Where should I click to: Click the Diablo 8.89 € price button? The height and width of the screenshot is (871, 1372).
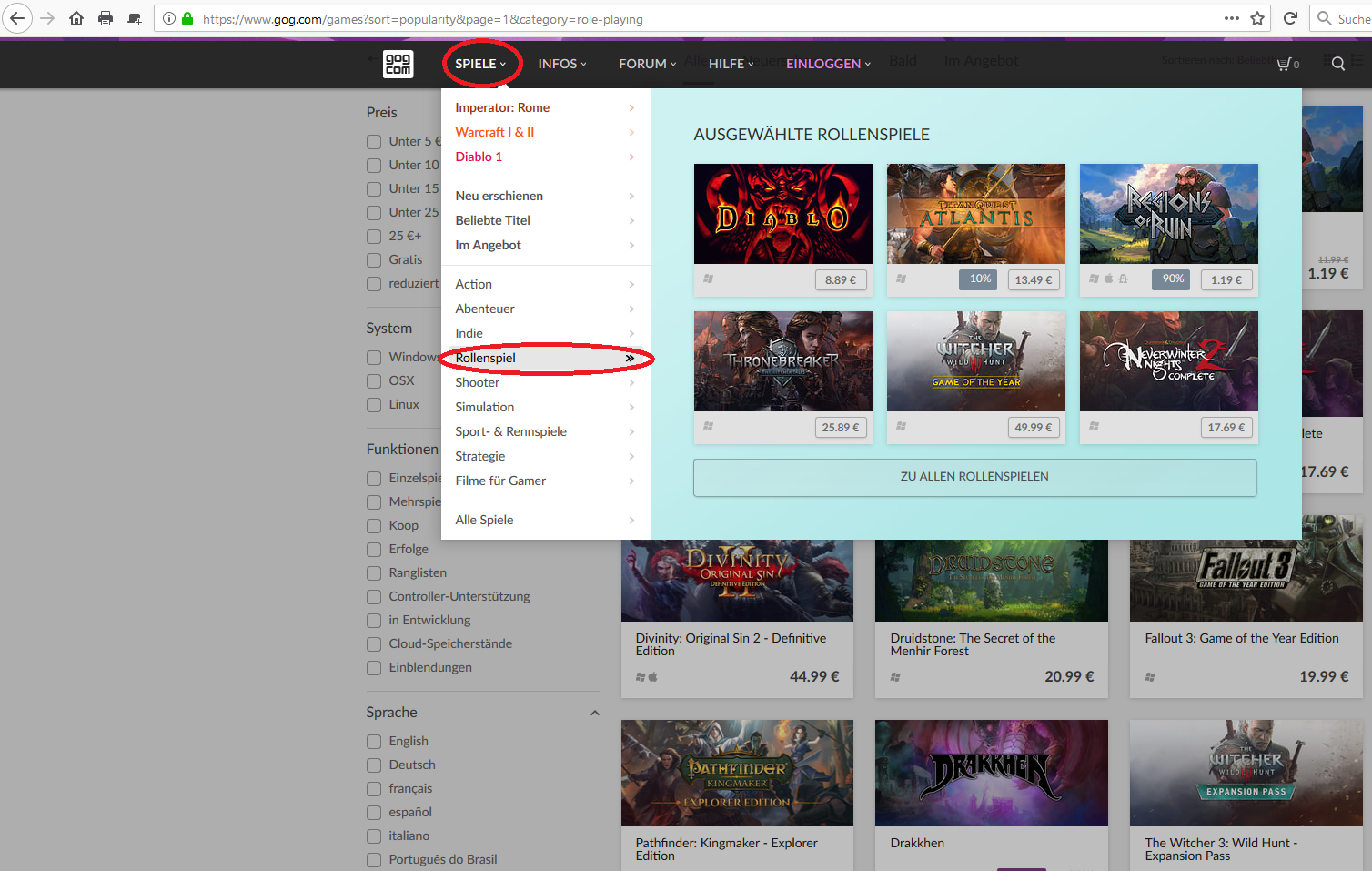tap(840, 280)
